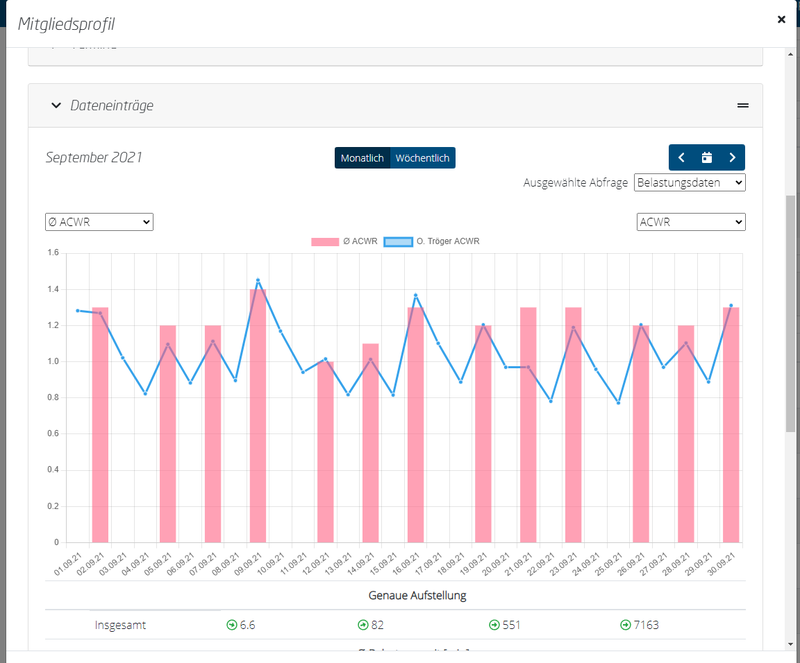Image resolution: width=800 pixels, height=663 pixels.
Task: Click the pink bar for 09.09.21
Action: pyautogui.click(x=258, y=416)
